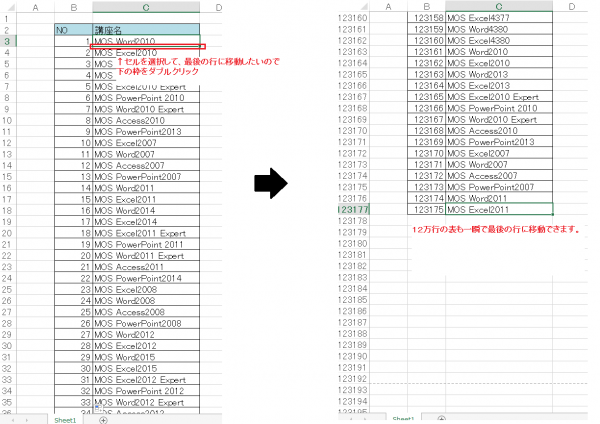Click cell MOS PowerPoint 2012
600x424 pixels.
146,391
